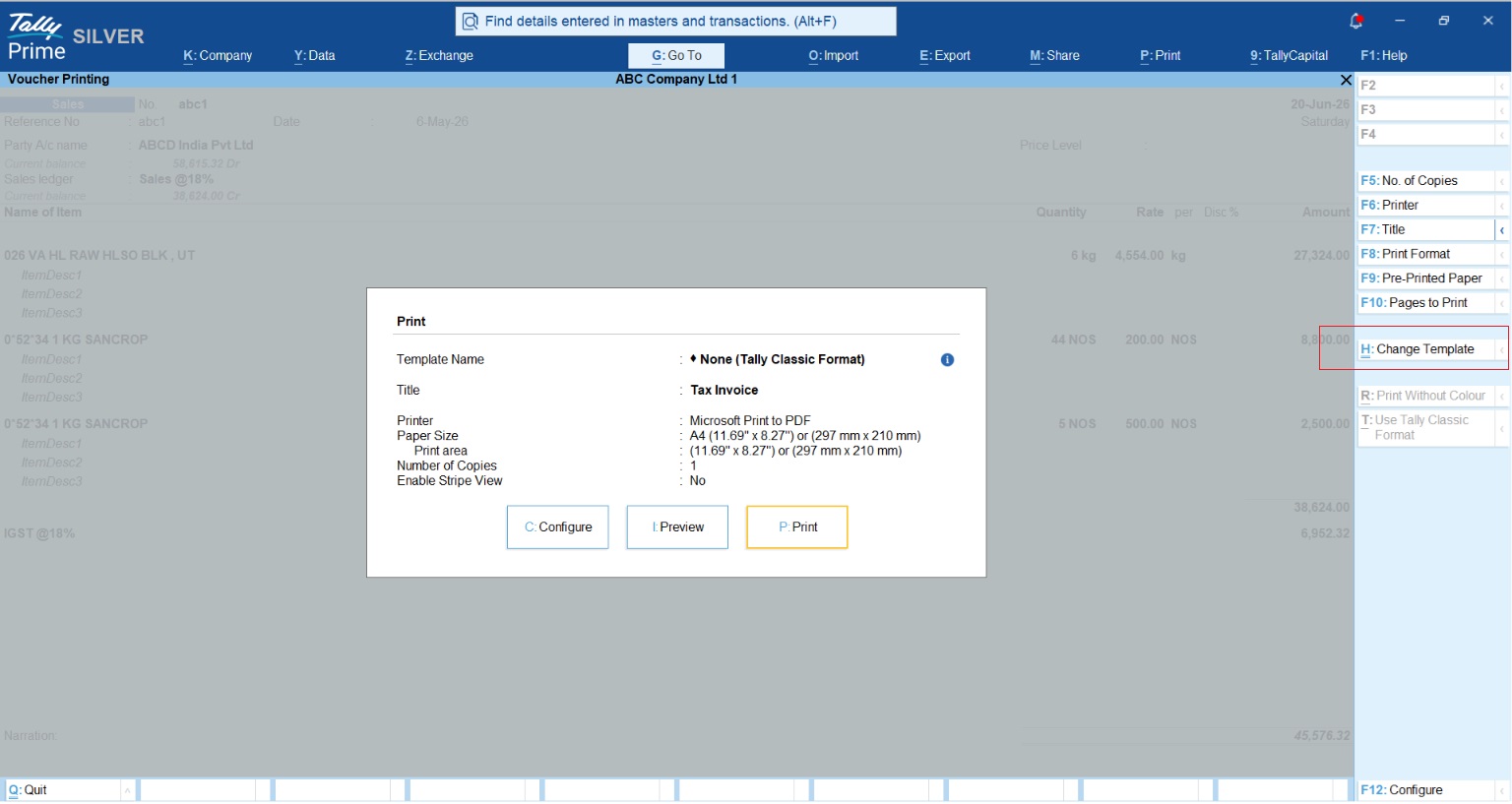
Task: Expand arrow beside F12: Configure
Action: click(x=1502, y=790)
